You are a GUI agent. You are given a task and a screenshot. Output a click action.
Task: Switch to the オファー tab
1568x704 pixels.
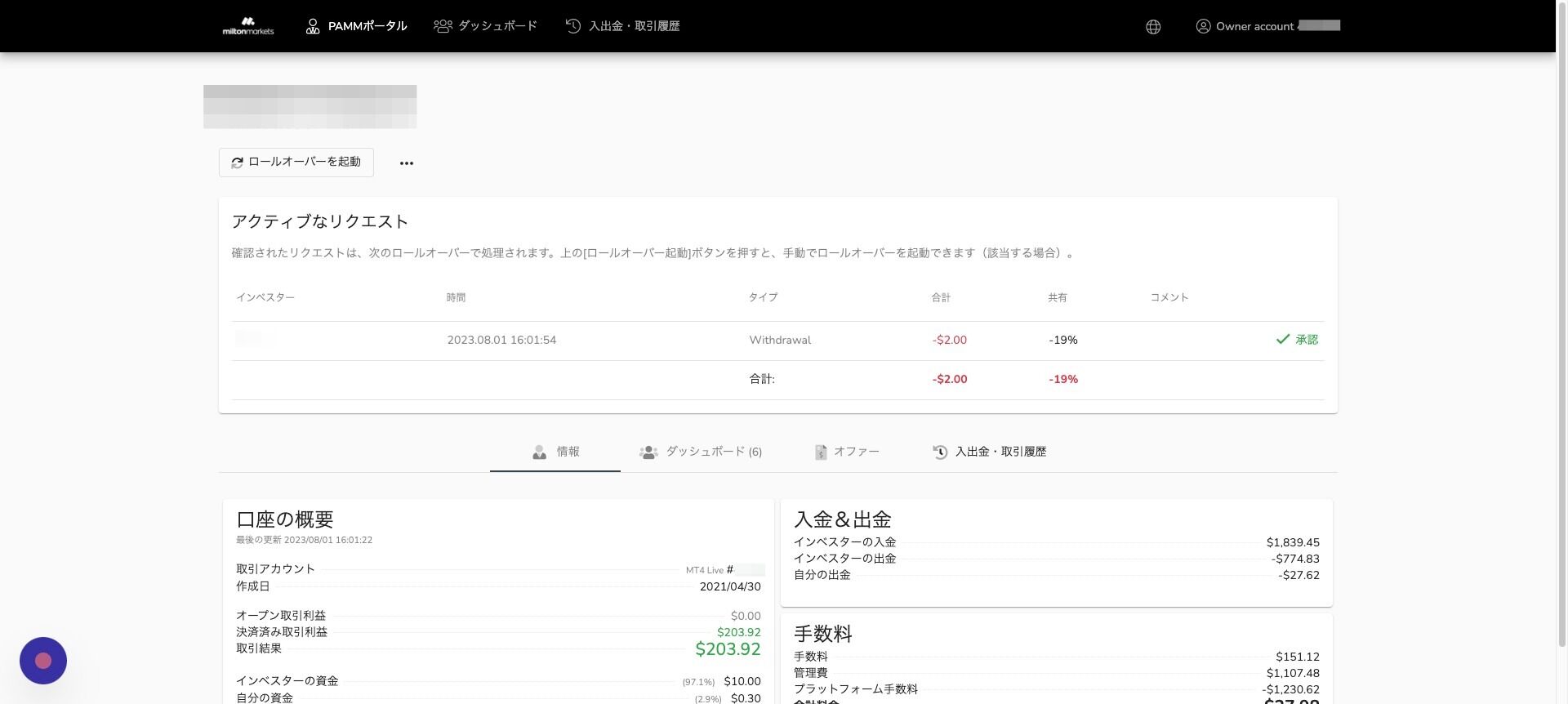pos(847,452)
